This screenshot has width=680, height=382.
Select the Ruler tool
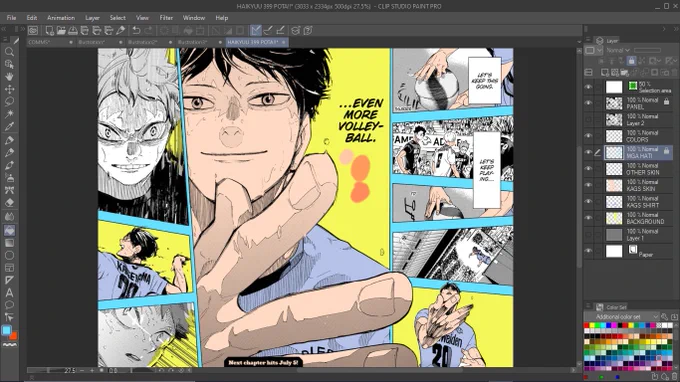click(9, 281)
